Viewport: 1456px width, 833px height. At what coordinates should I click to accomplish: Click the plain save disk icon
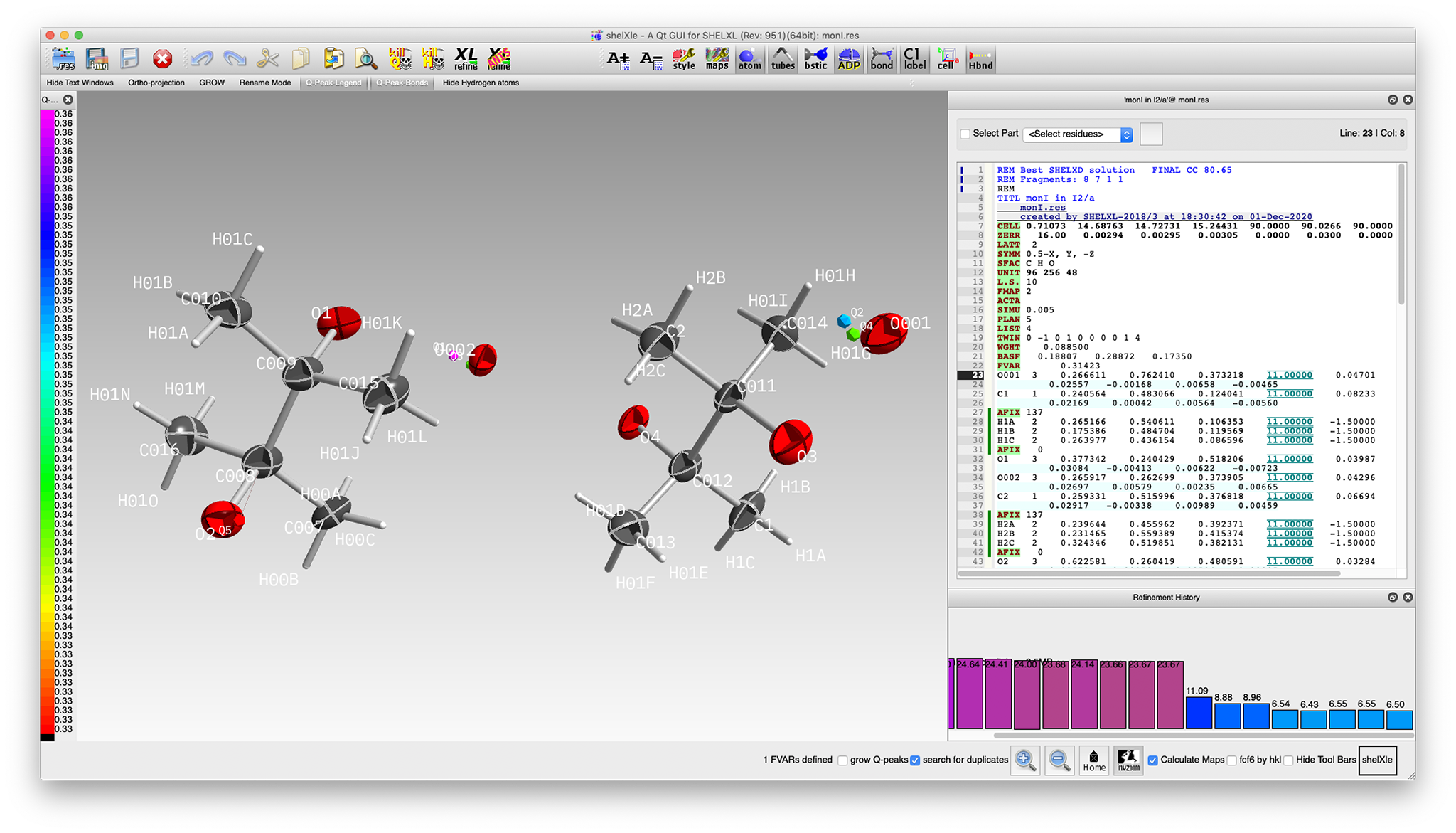[129, 58]
